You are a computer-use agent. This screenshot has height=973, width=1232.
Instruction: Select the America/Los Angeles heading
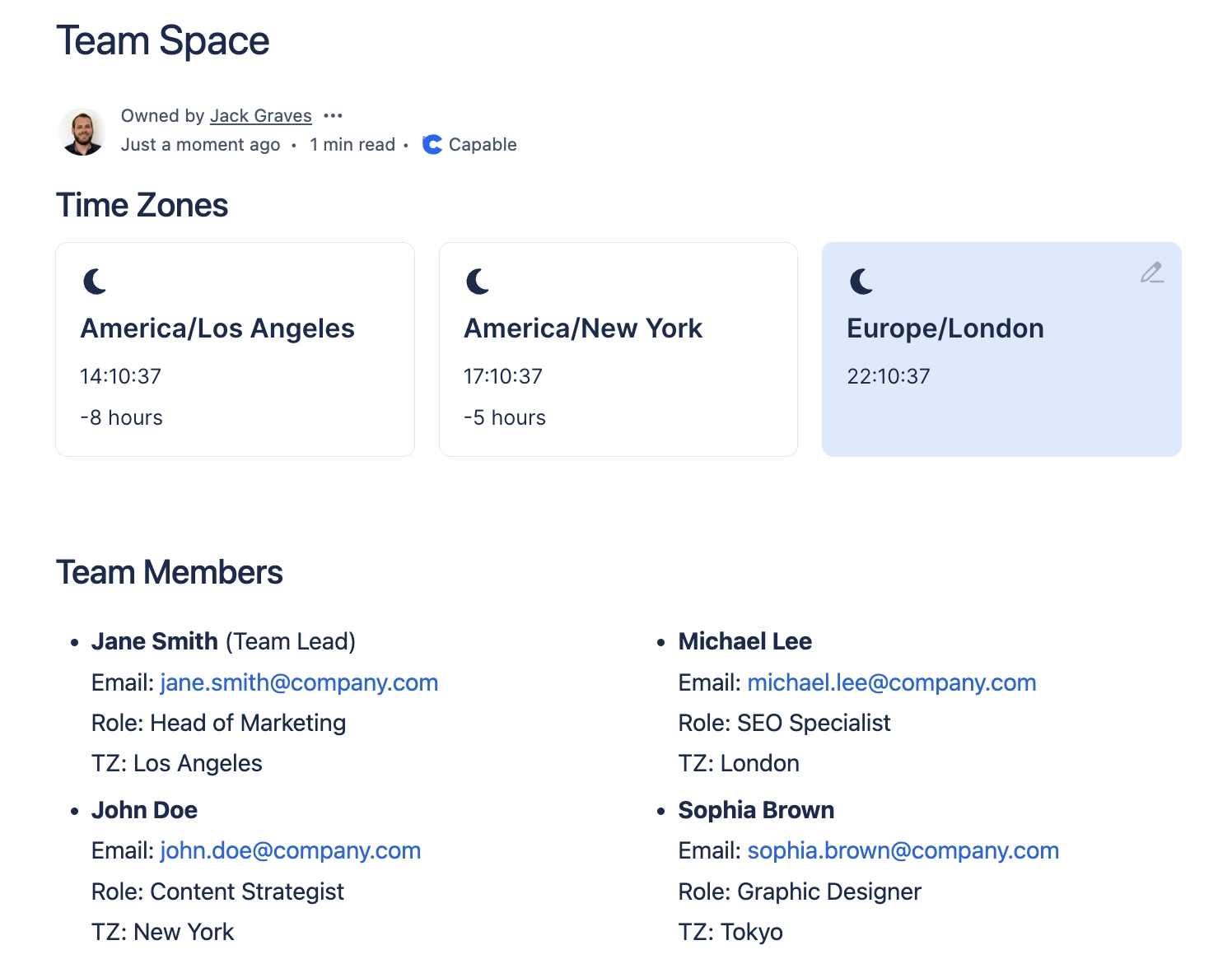pyautogui.click(x=217, y=328)
